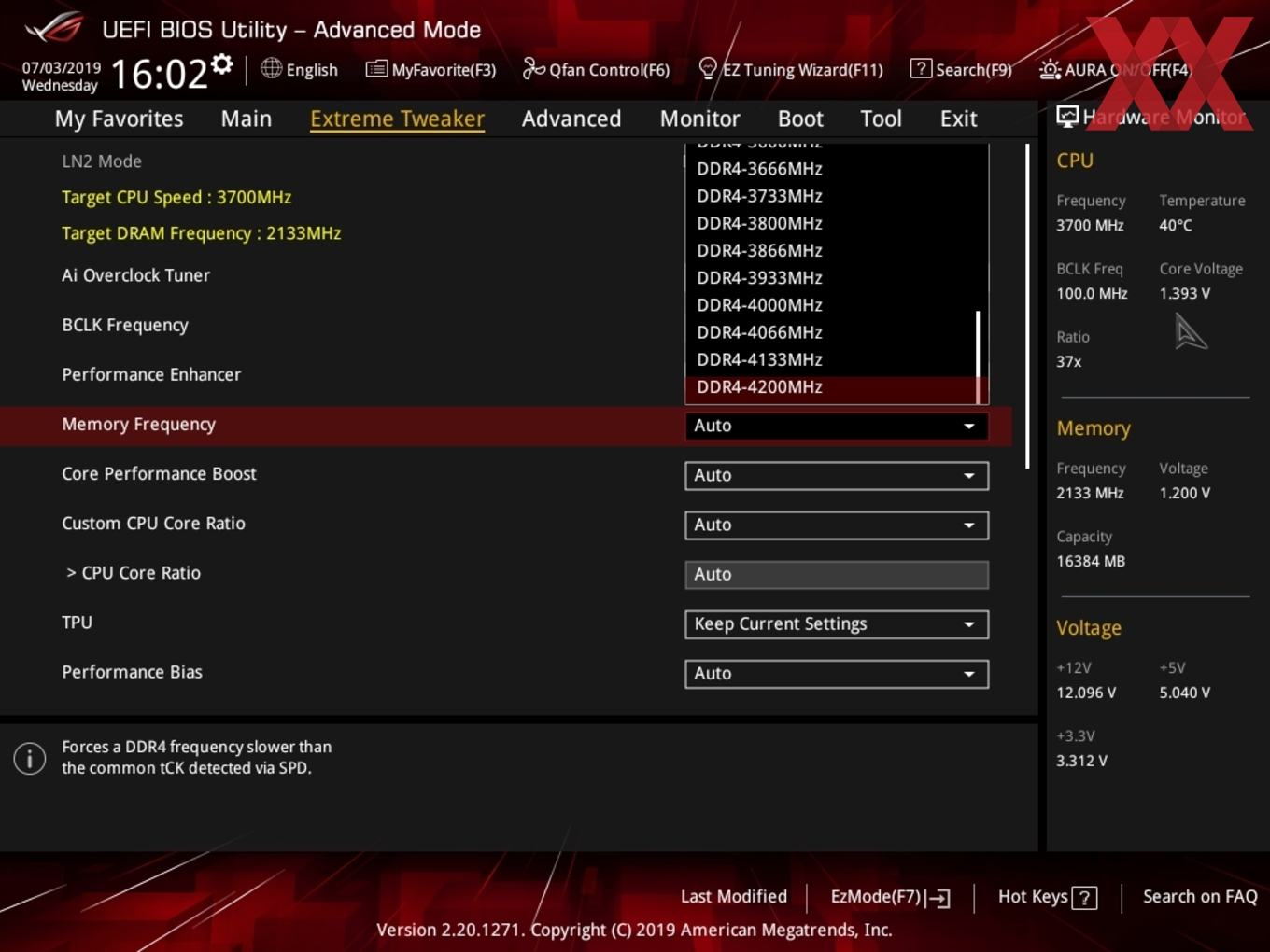This screenshot has width=1270, height=952.
Task: Show the Hot Keys list
Action: point(1047,897)
